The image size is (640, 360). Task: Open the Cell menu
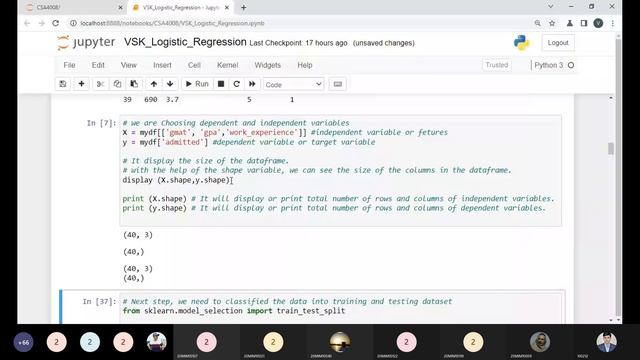pyautogui.click(x=194, y=65)
